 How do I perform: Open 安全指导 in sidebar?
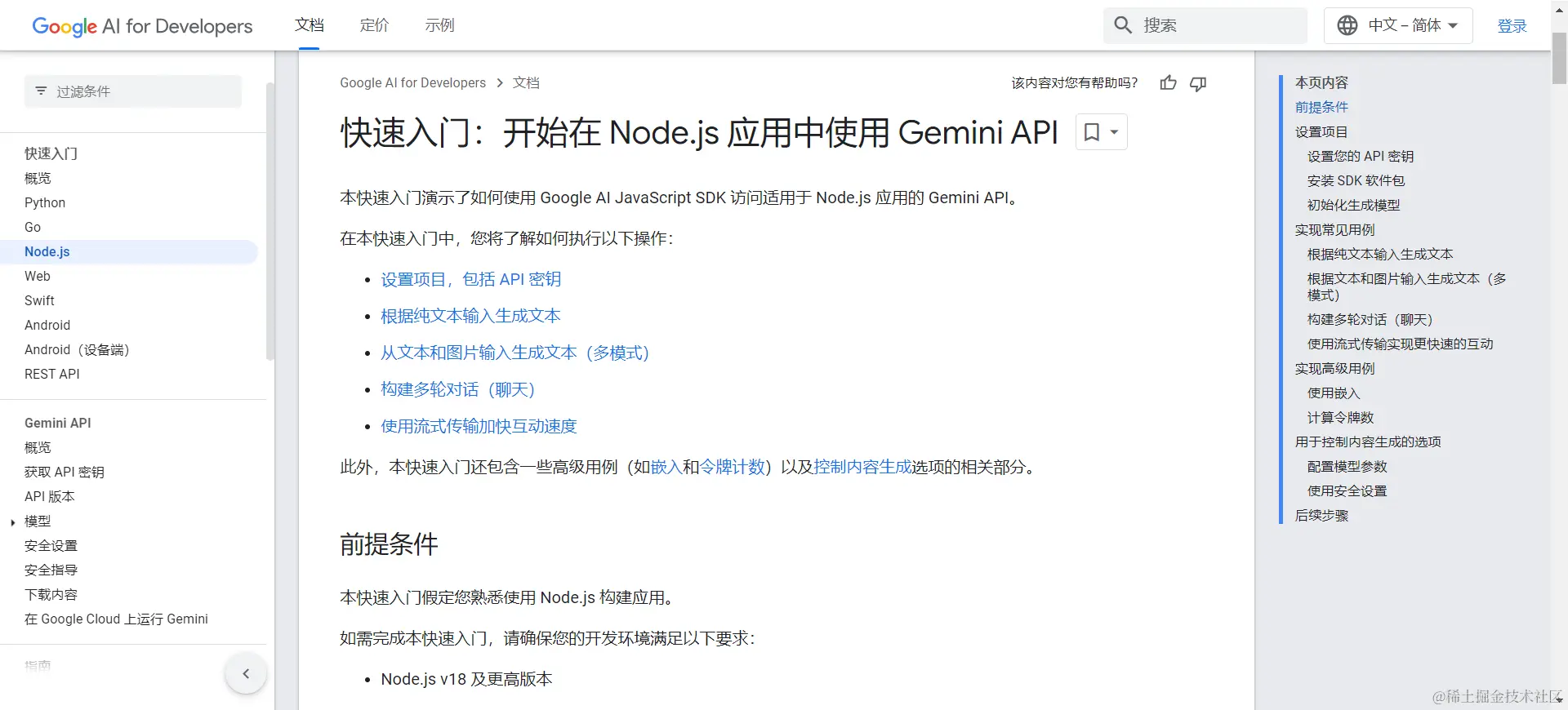(x=51, y=570)
